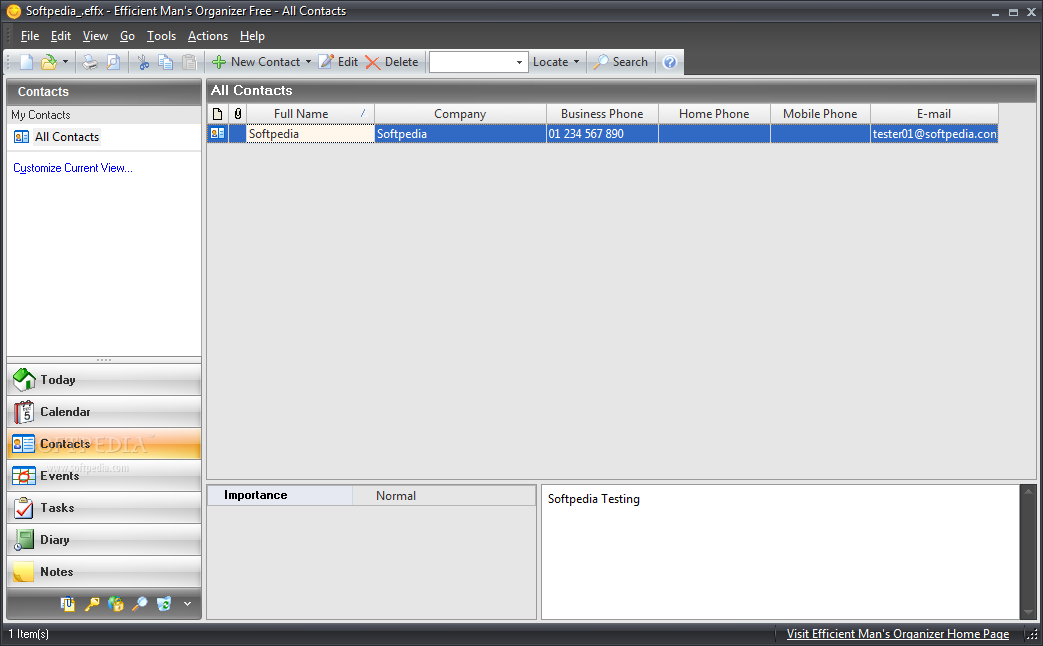
Task: Click the magnifier search icon in sidebar footer
Action: (x=140, y=603)
